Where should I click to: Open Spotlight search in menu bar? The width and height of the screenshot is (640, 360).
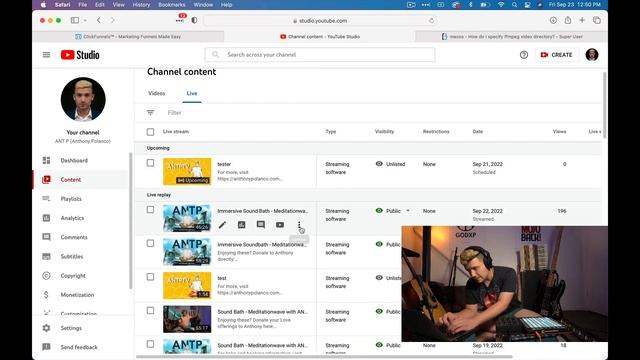(x=514, y=5)
